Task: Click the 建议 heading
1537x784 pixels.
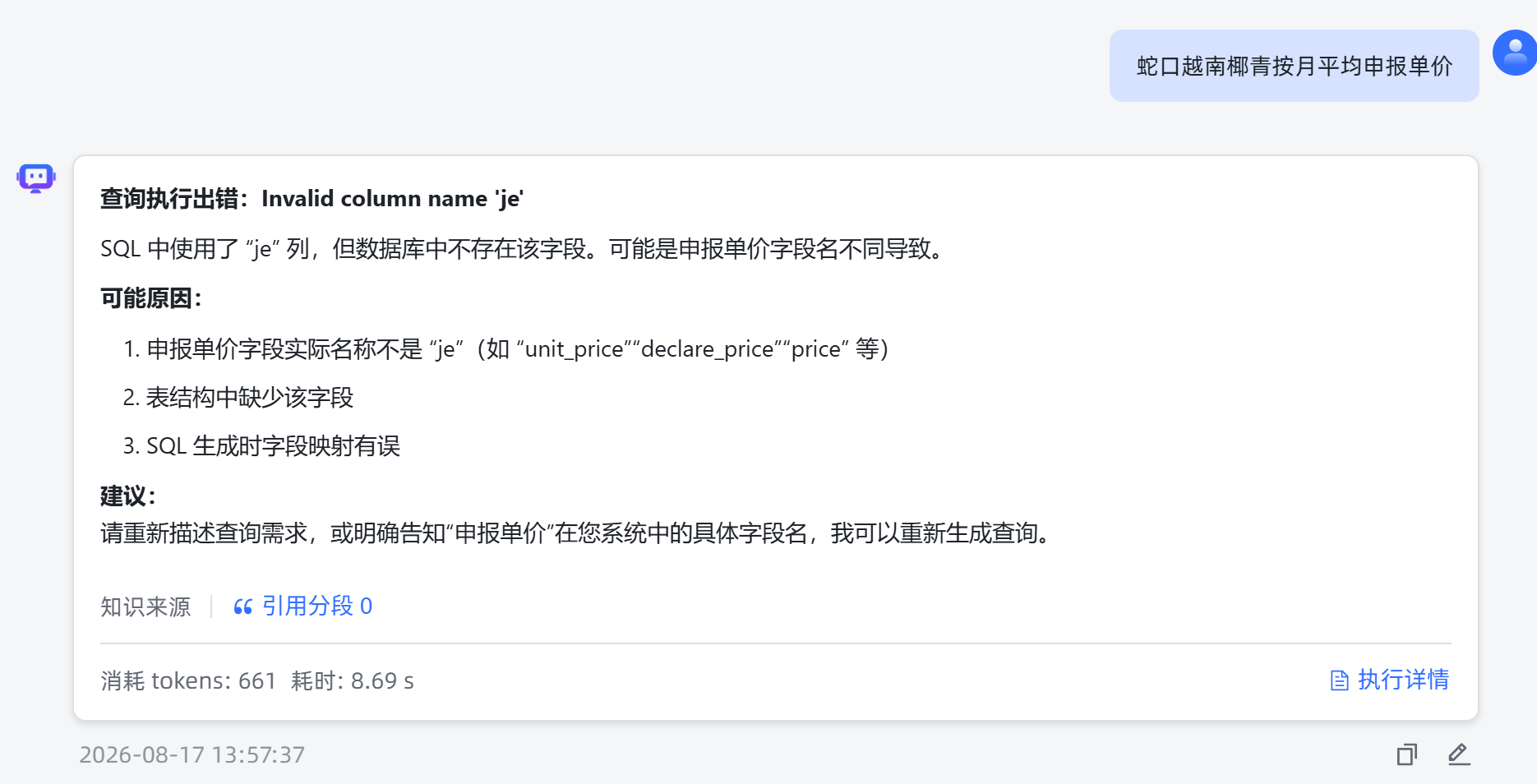Action: (128, 496)
